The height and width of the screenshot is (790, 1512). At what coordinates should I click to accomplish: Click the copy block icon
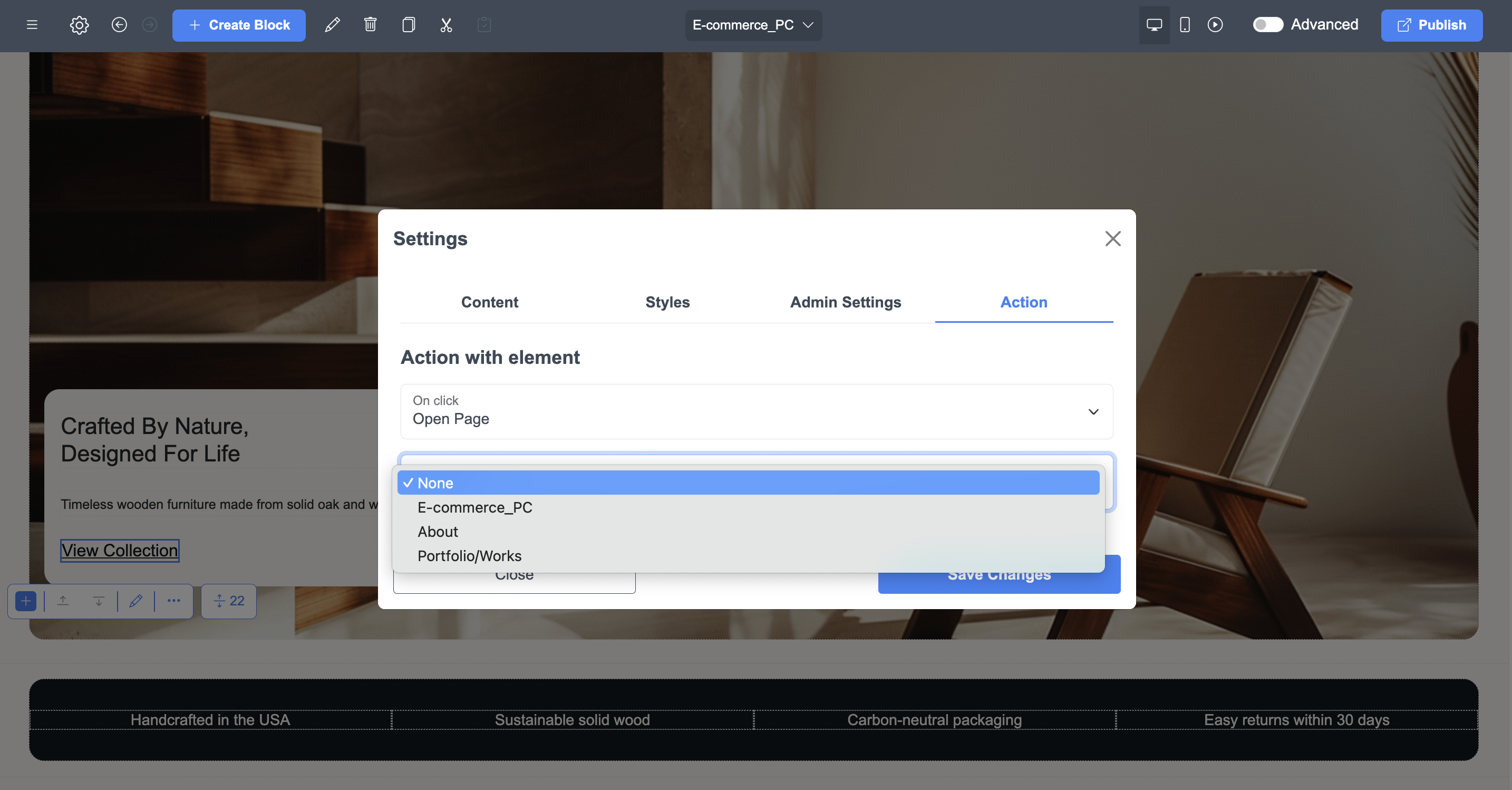pos(409,25)
